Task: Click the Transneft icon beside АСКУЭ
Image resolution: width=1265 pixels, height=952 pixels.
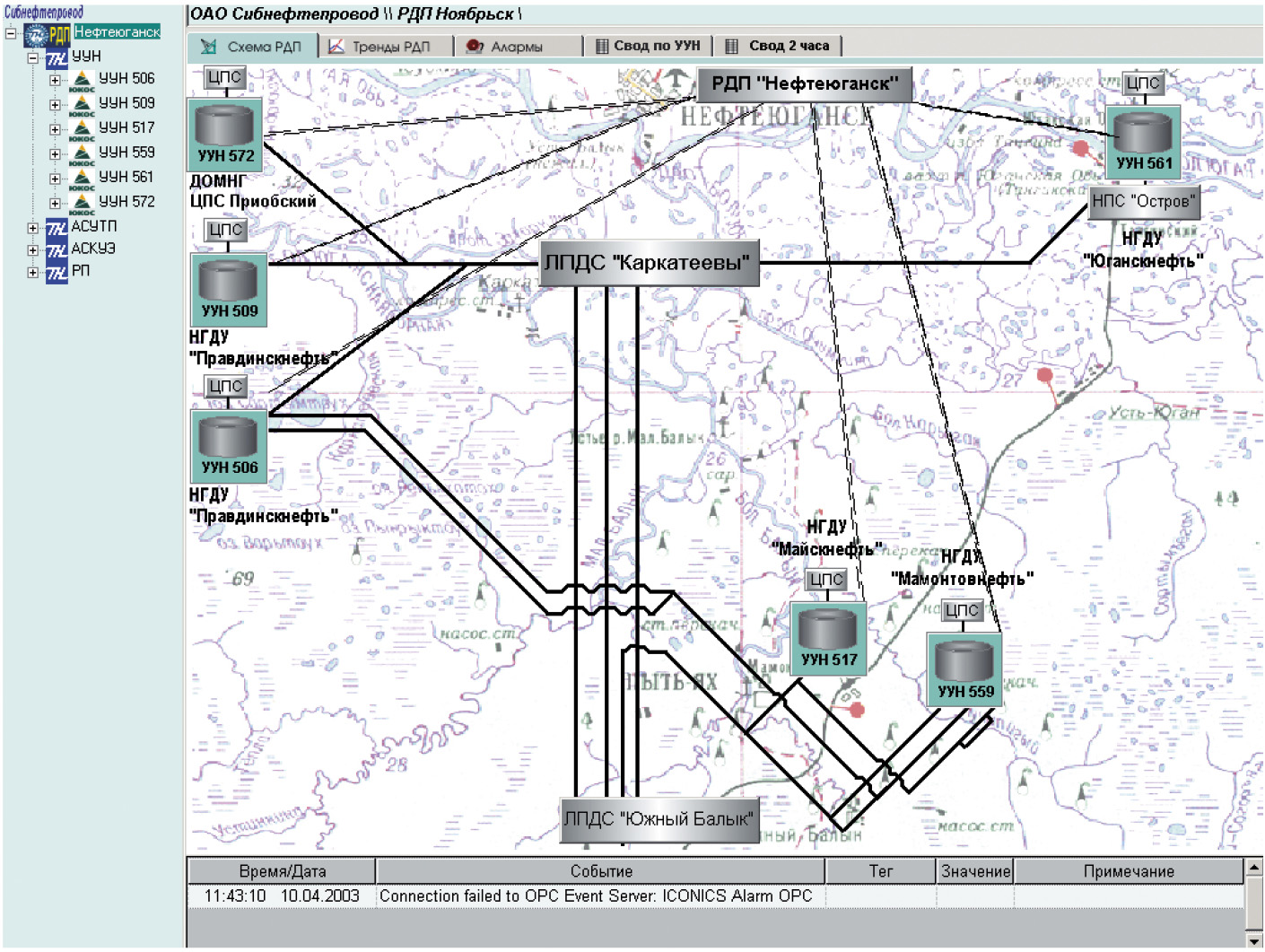Action: [57, 250]
